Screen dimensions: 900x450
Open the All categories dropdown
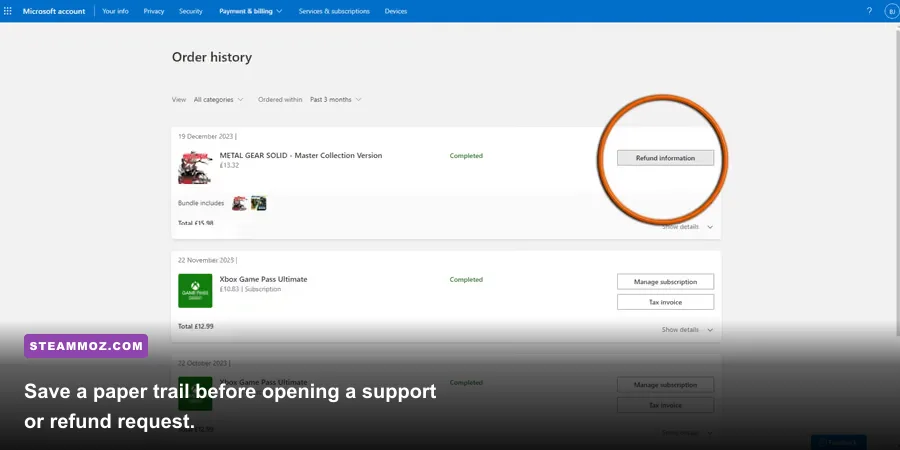(218, 99)
